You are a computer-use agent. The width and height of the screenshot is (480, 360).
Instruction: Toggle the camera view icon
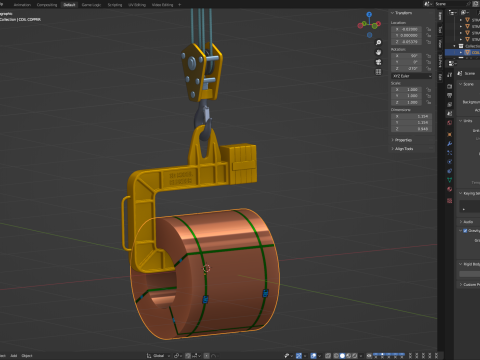pyautogui.click(x=378, y=62)
